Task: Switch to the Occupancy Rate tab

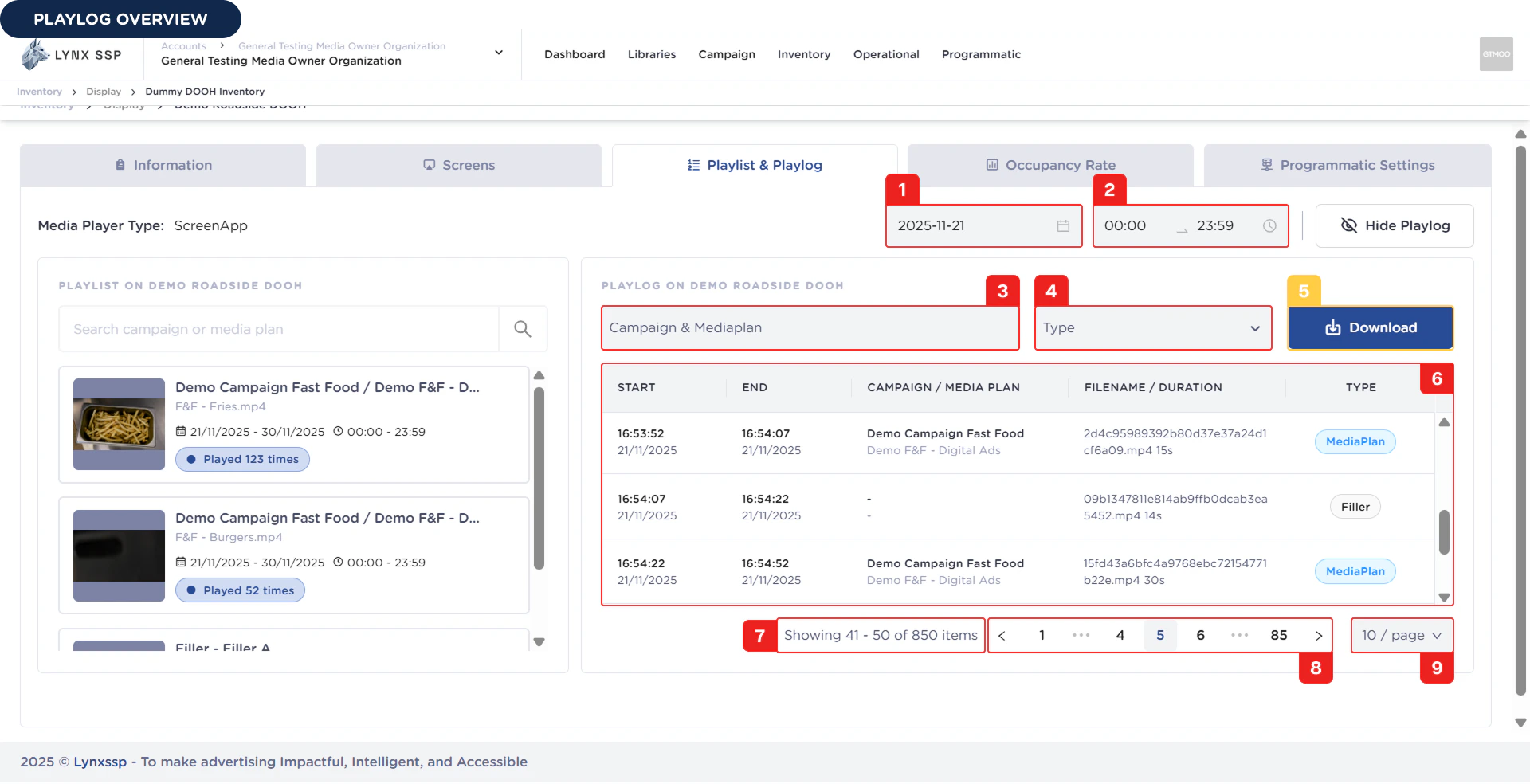Action: pos(1050,165)
